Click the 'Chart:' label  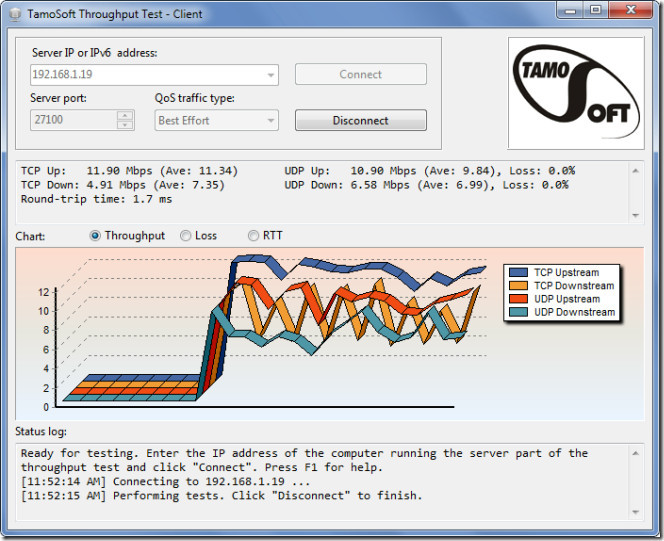(x=30, y=236)
